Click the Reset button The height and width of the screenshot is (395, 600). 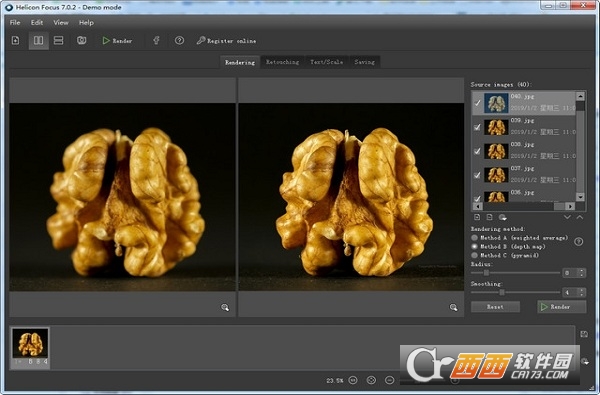click(495, 307)
